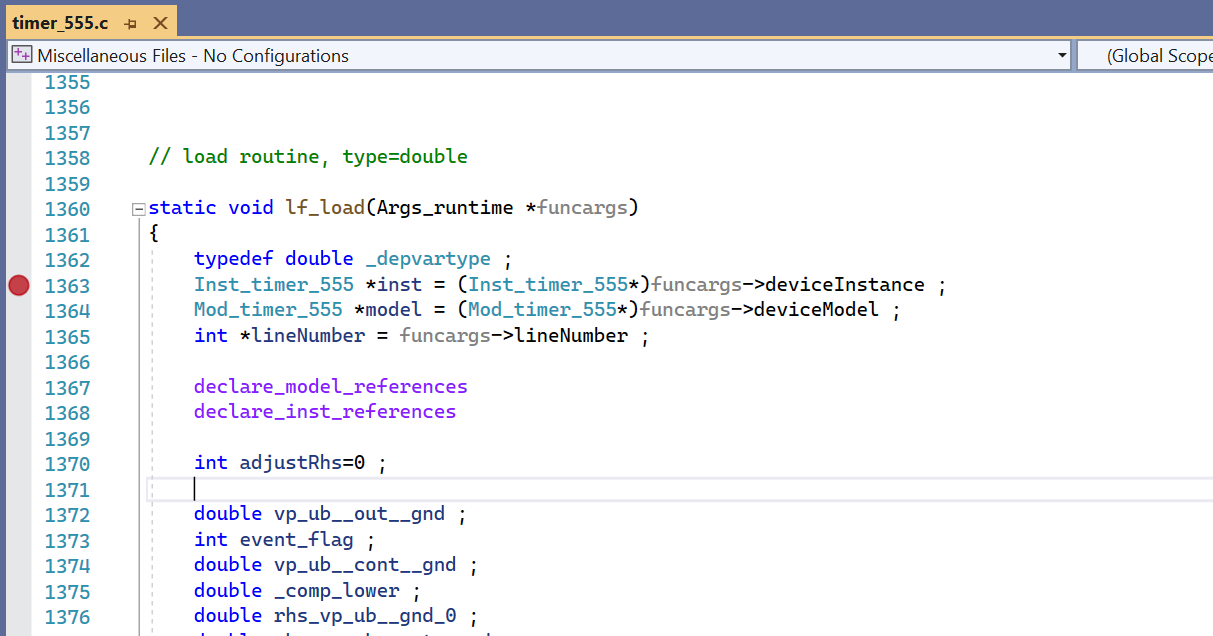
Task: Toggle a breakpoint in margin at line 1370
Action: 18,464
